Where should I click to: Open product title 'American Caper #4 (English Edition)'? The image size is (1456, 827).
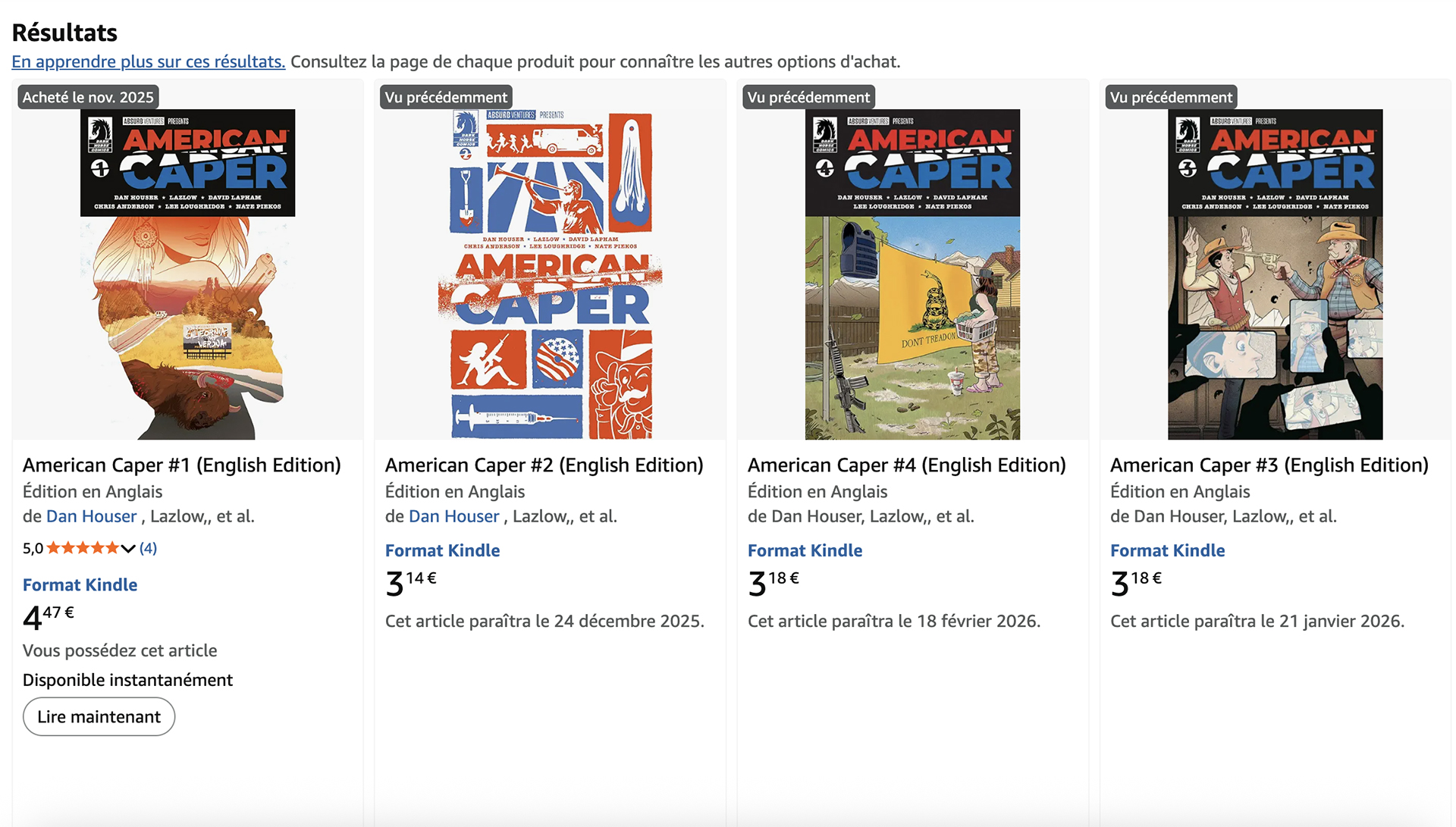point(906,465)
